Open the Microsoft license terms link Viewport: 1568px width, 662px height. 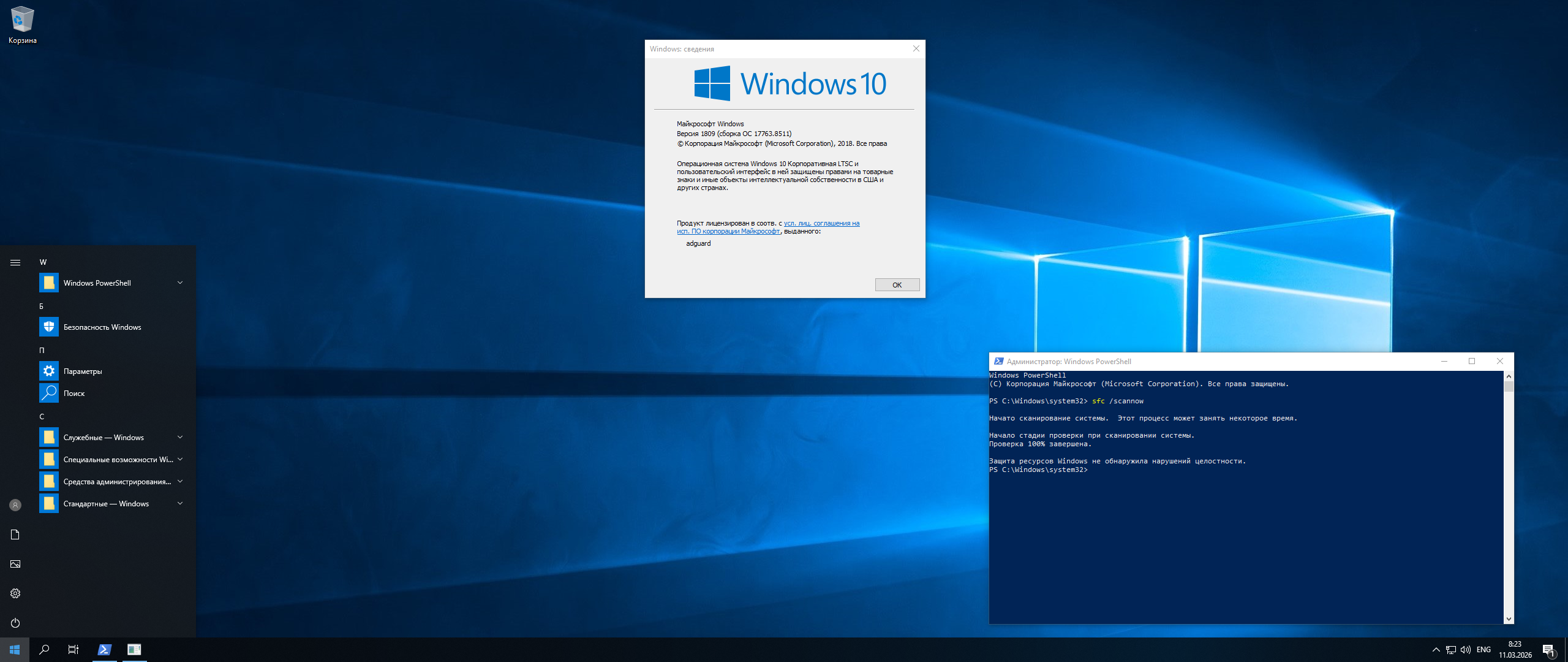click(x=821, y=224)
